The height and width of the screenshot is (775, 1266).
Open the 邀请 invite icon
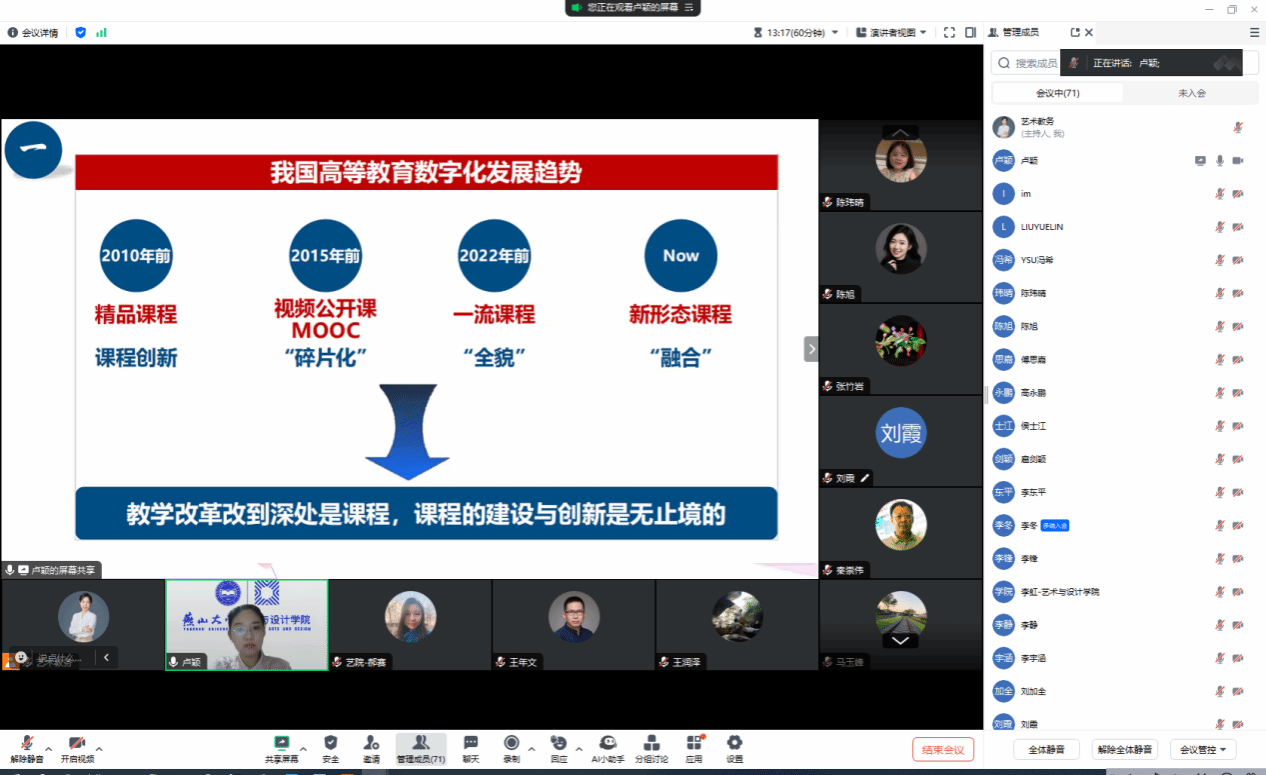[x=371, y=748]
